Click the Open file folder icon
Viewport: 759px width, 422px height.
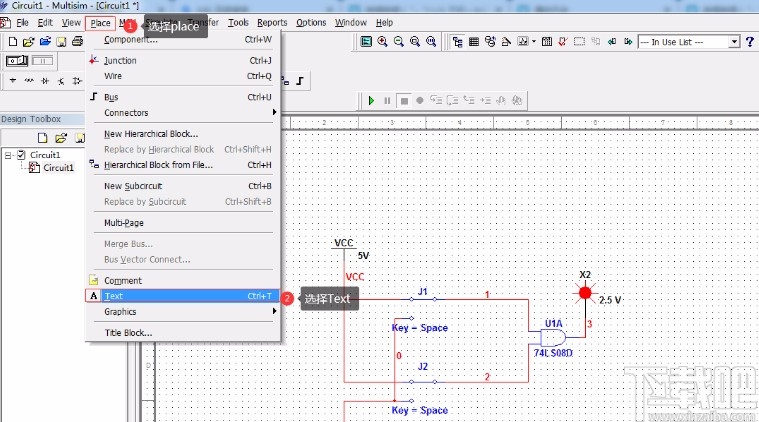point(29,42)
